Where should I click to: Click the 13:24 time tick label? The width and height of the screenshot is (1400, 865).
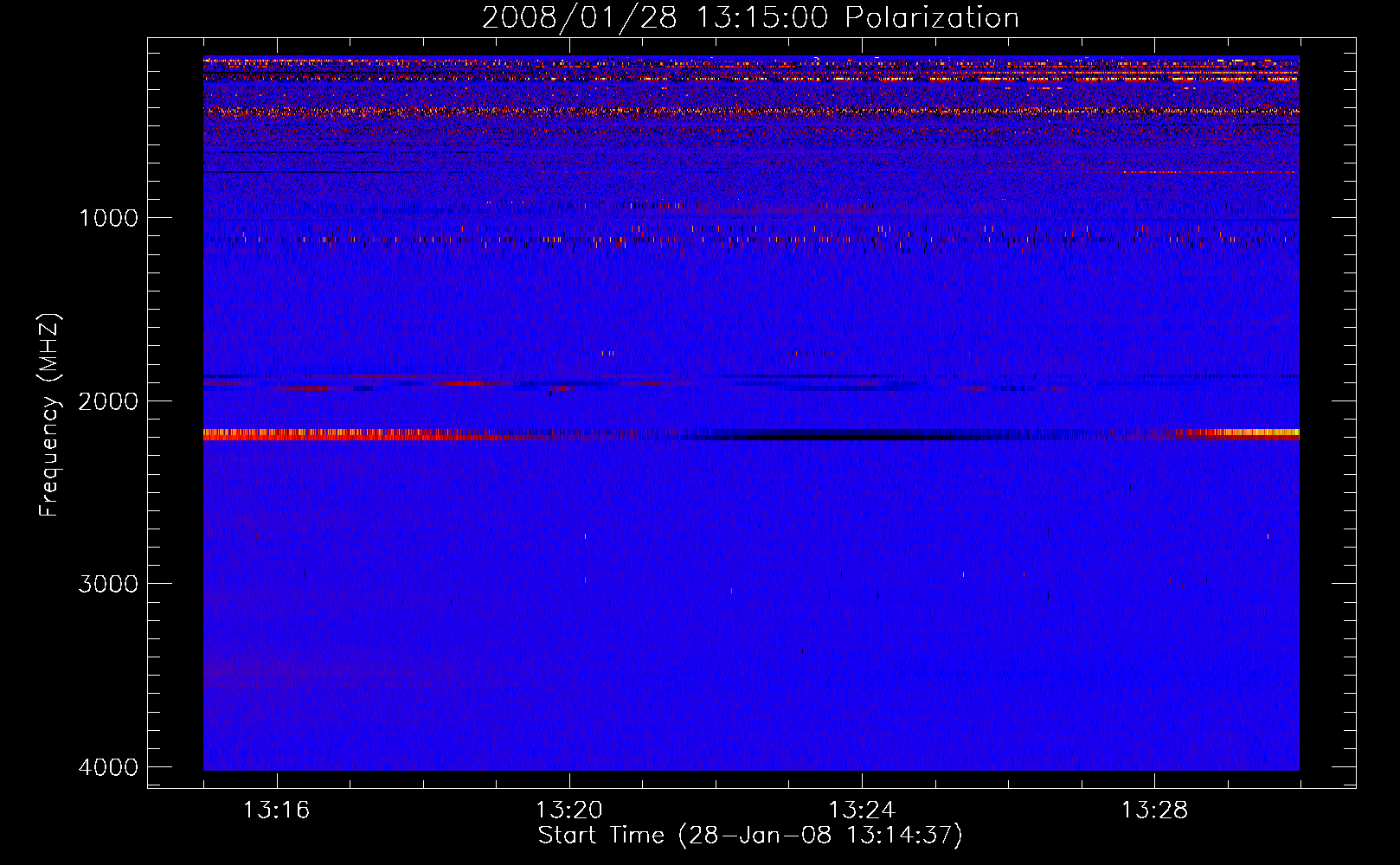[862, 811]
